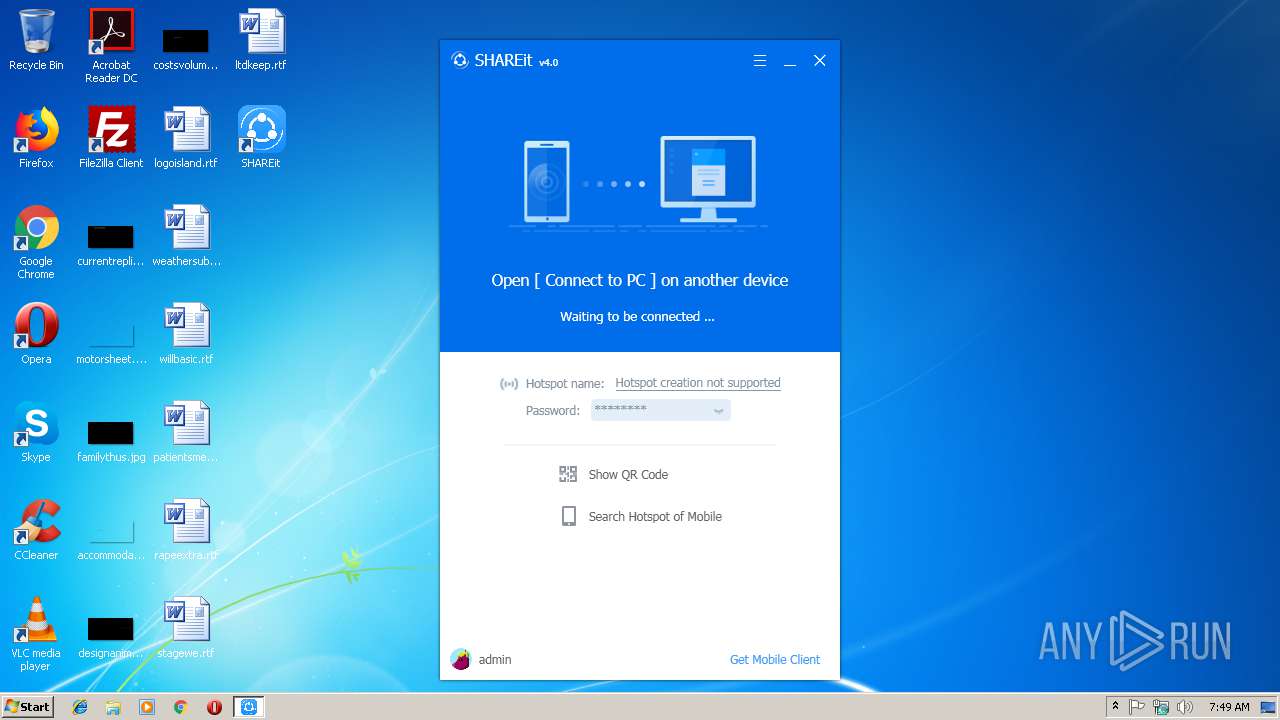Viewport: 1280px width, 720px height.
Task: Minimize the SHAREit window
Action: click(x=790, y=61)
